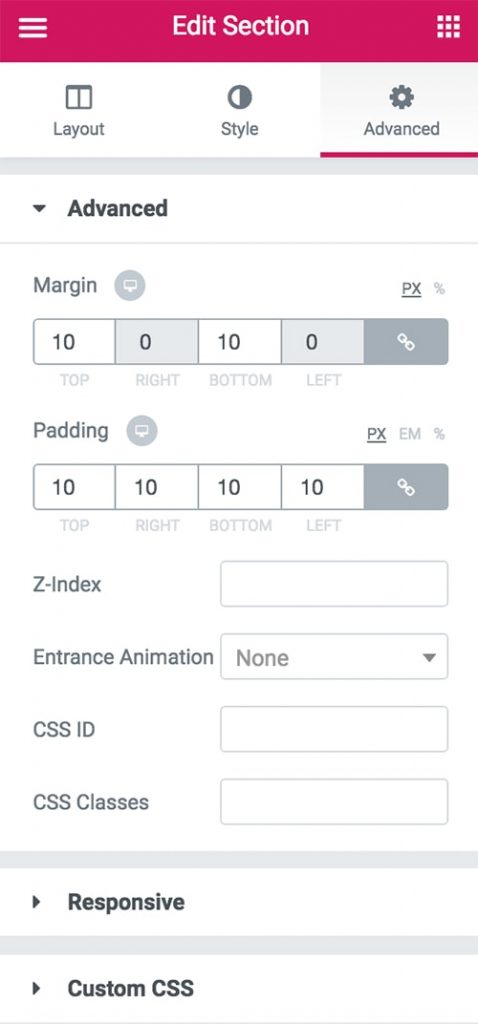Click the CSS Classes input field
The height and width of the screenshot is (1024, 478).
(x=334, y=801)
